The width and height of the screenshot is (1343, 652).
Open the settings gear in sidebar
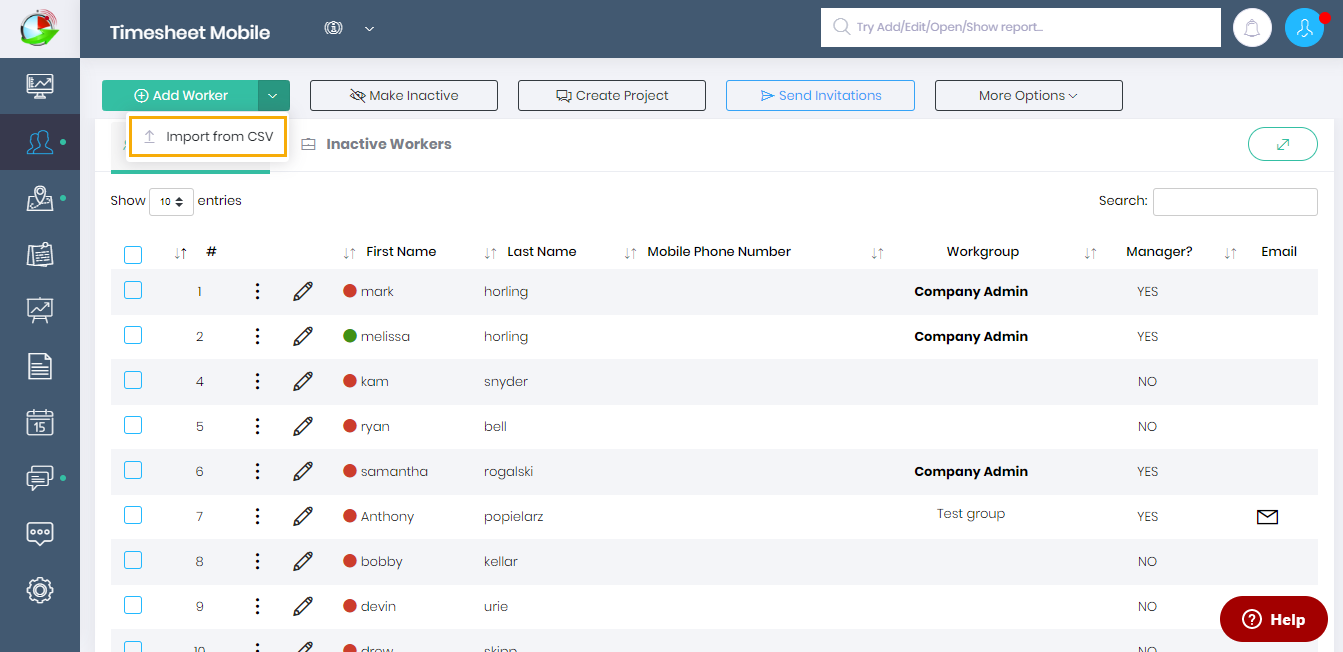tap(40, 590)
